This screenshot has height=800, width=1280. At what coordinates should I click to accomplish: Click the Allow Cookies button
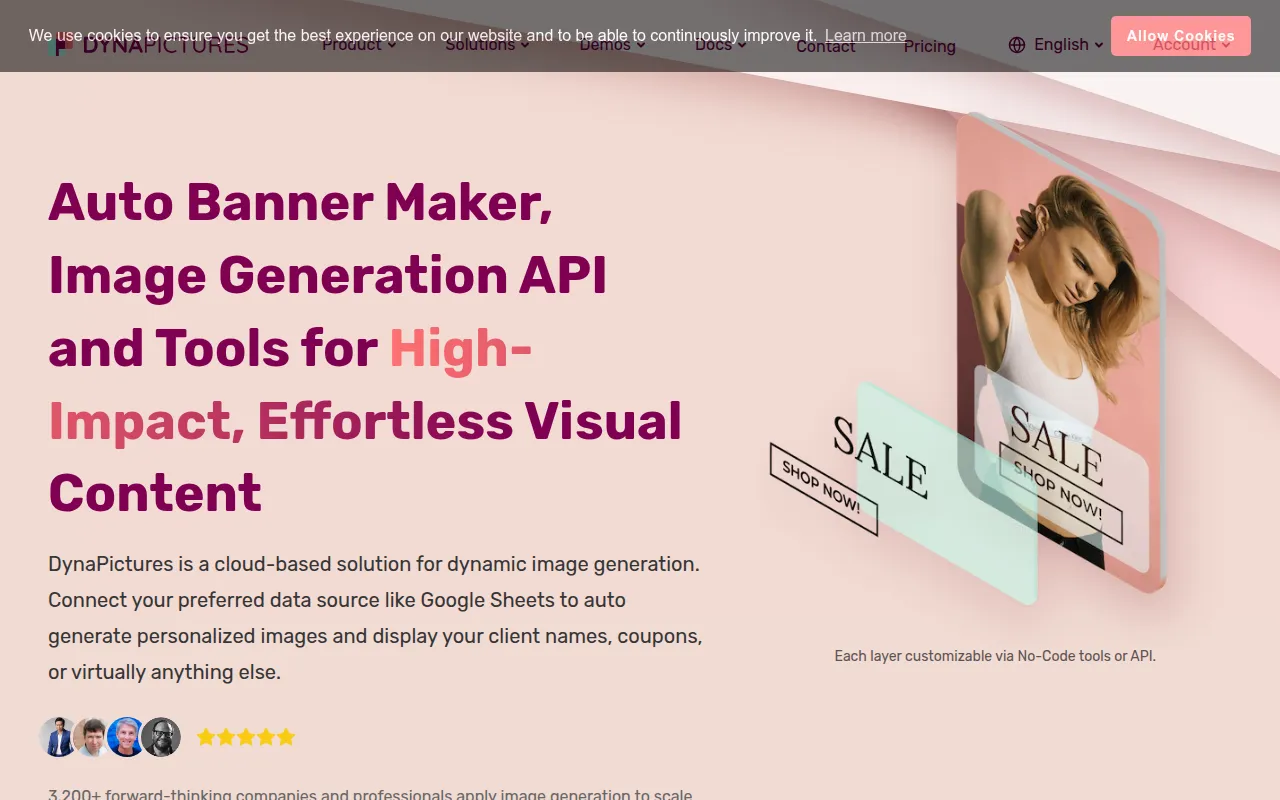pos(1181,36)
